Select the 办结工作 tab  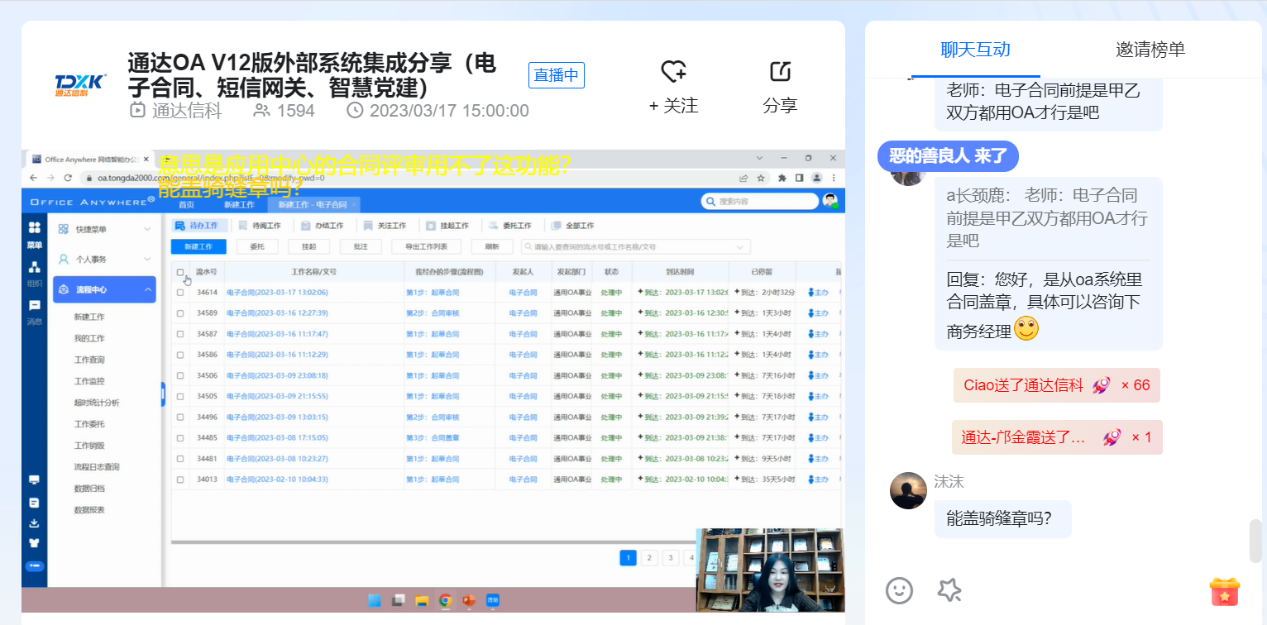click(321, 226)
